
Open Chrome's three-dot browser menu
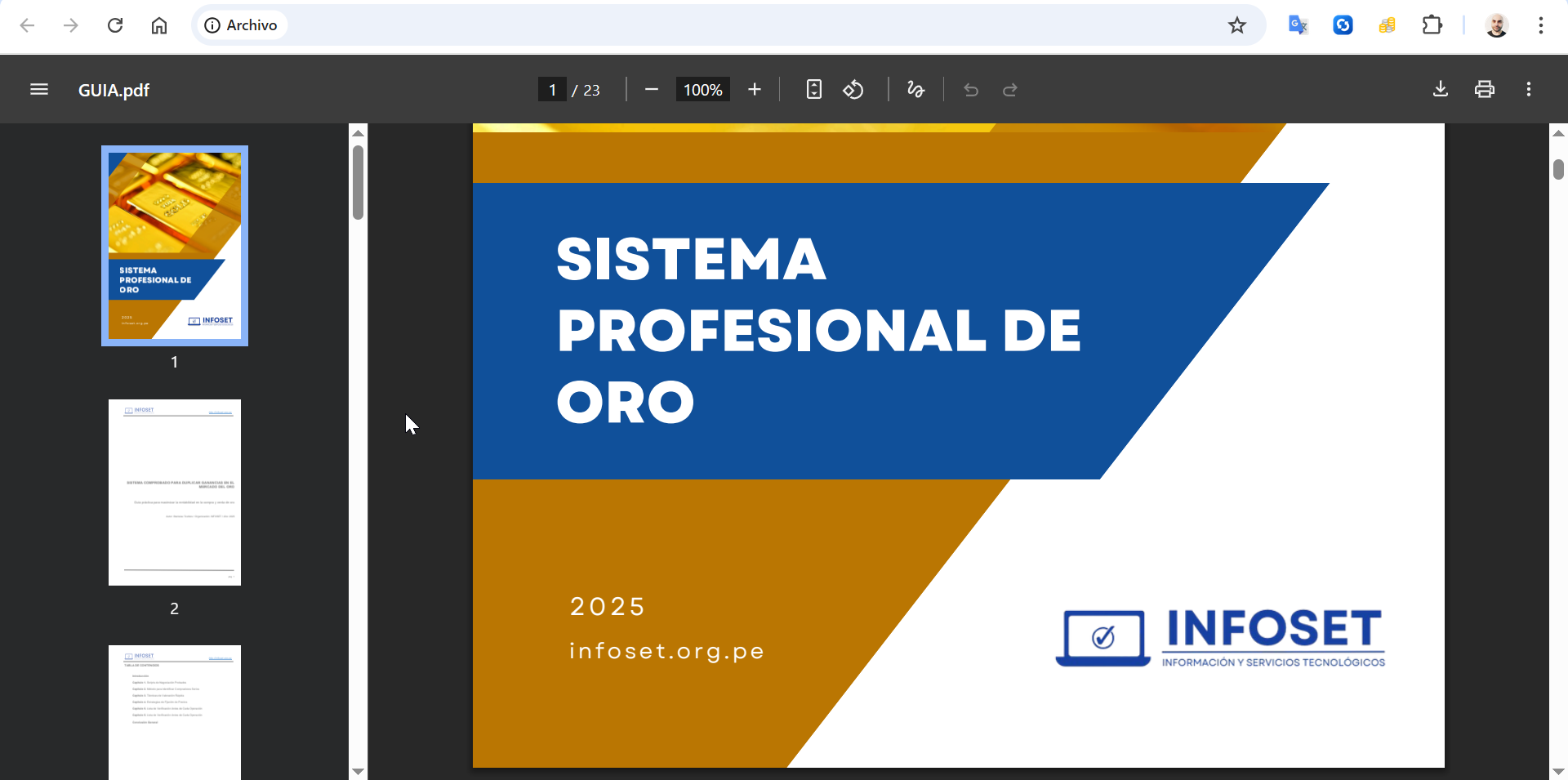click(x=1542, y=25)
